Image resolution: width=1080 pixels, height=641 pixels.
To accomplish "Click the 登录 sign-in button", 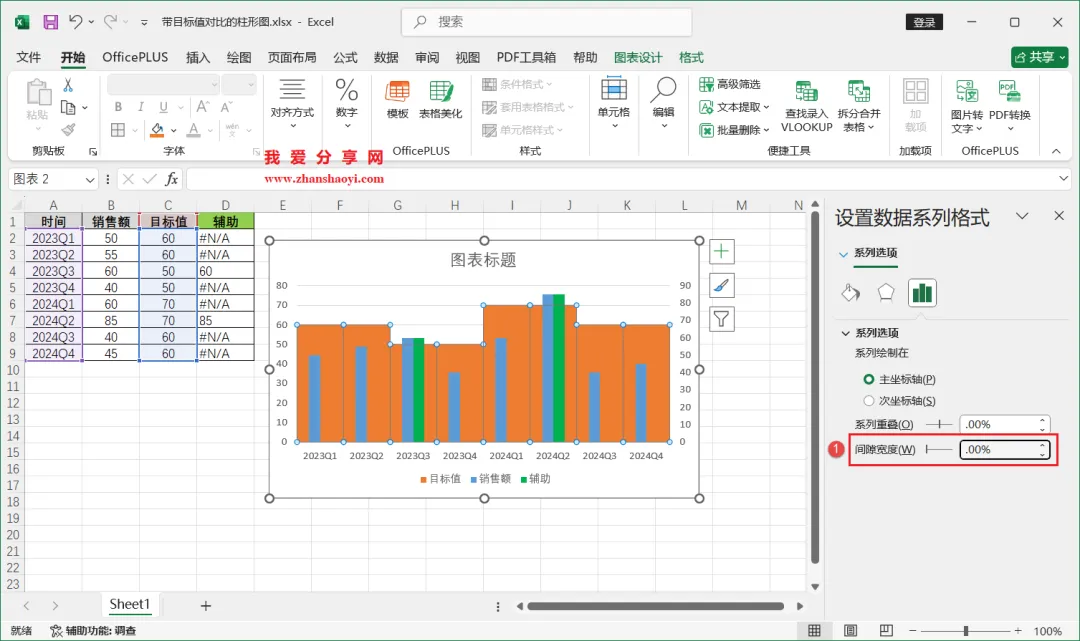I will pyautogui.click(x=924, y=22).
